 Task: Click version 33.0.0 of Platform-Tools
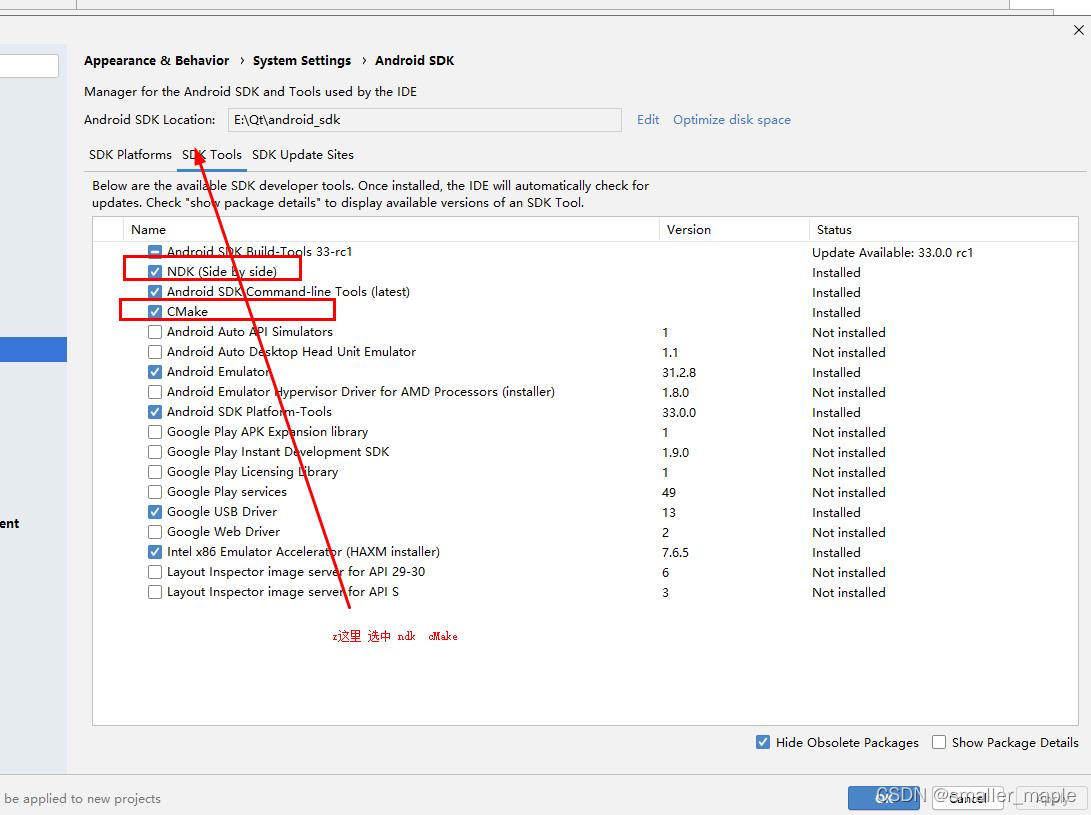[679, 413]
